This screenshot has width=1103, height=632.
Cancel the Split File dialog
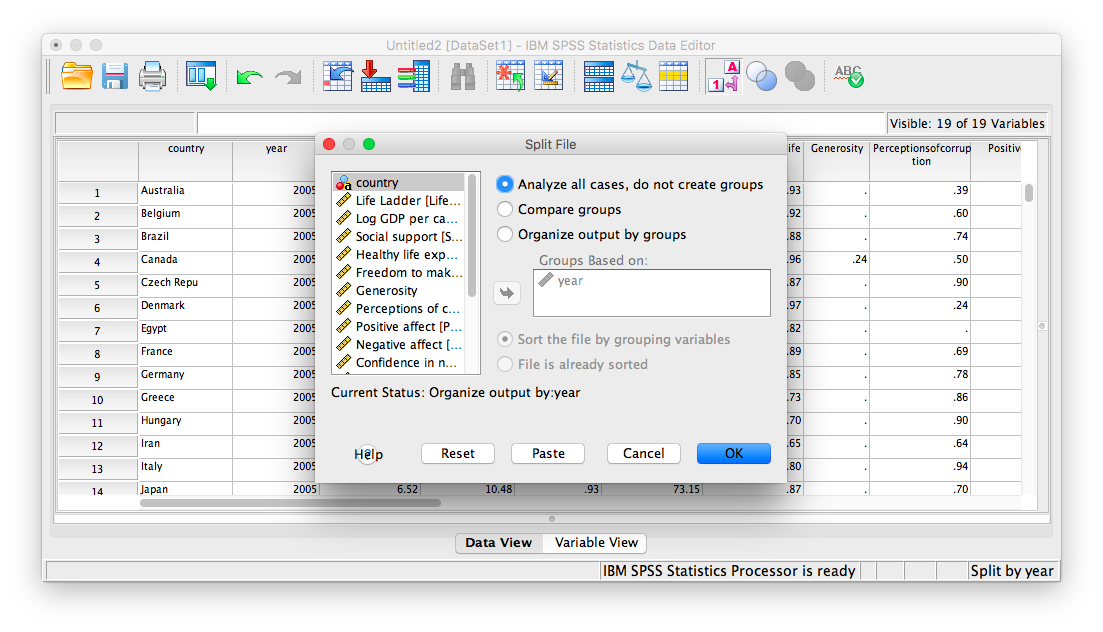644,453
